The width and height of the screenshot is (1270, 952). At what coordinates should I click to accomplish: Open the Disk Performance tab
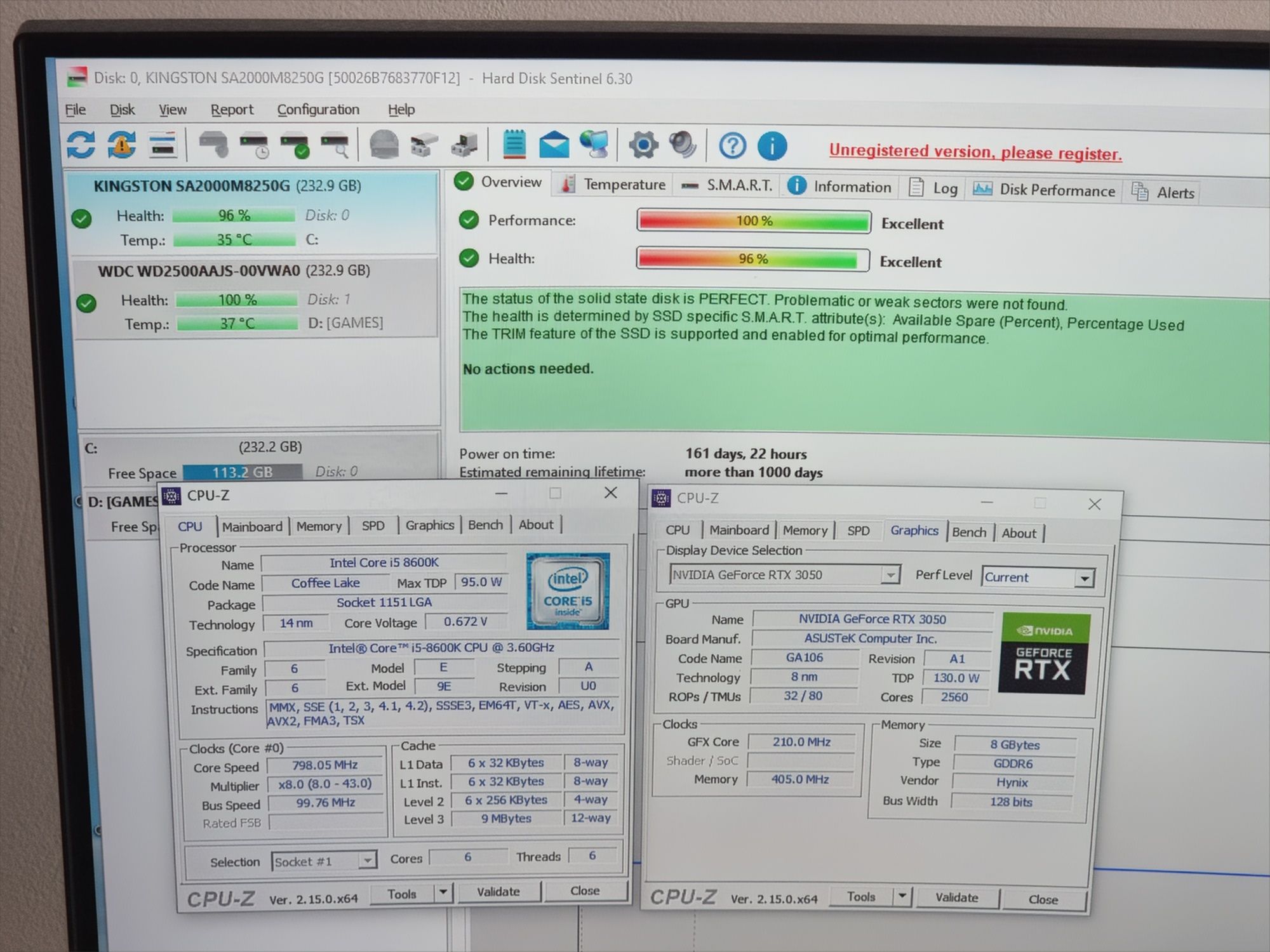1044,190
